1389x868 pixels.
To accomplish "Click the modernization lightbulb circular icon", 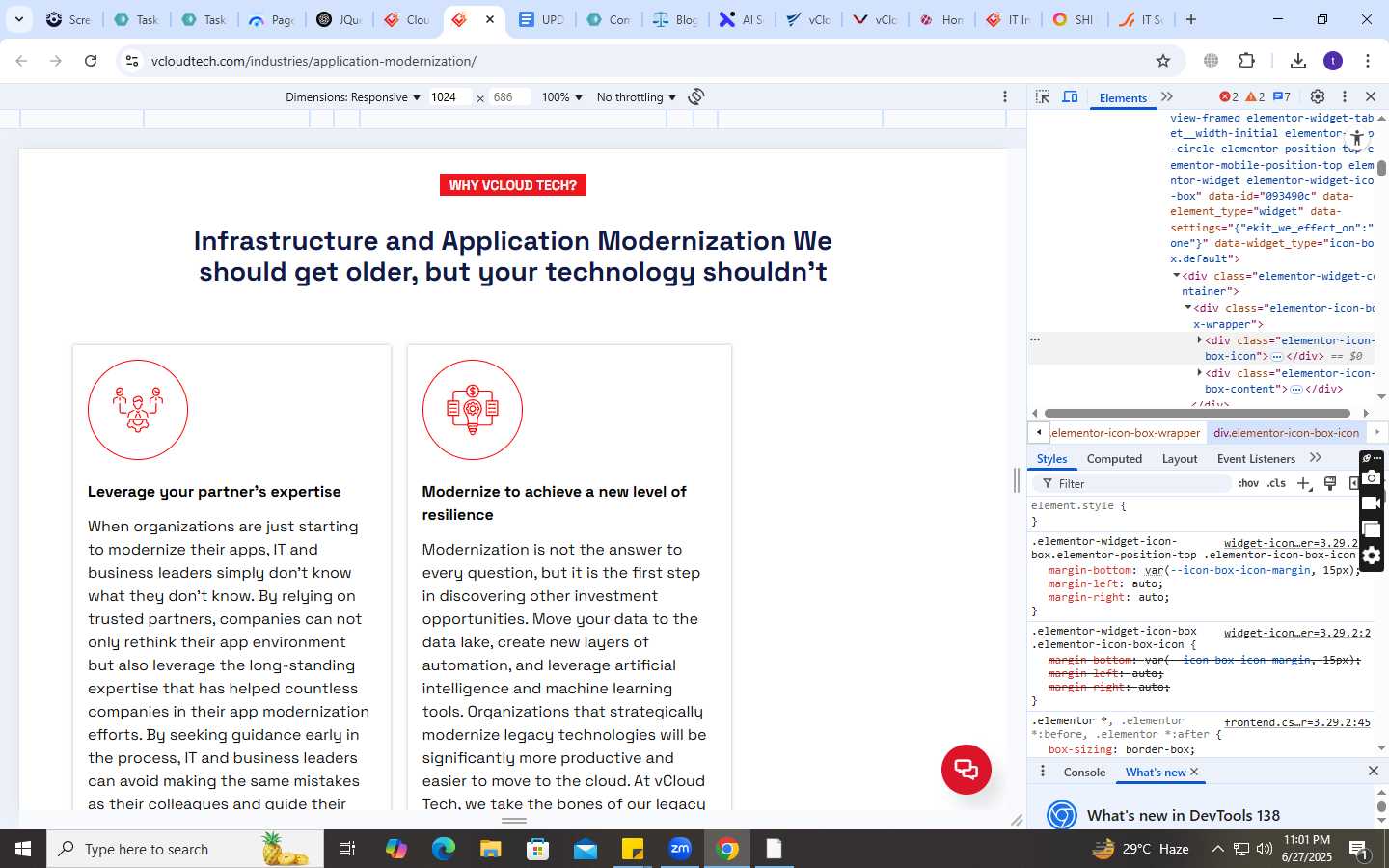I will (473, 410).
